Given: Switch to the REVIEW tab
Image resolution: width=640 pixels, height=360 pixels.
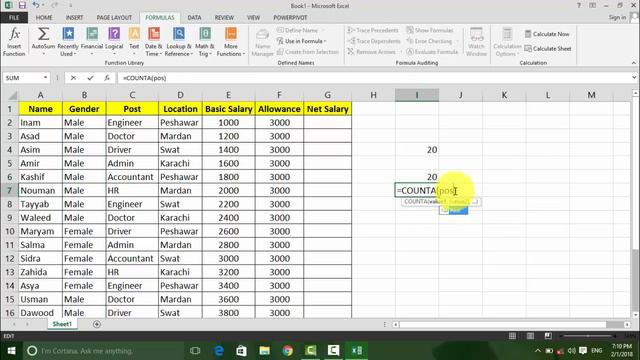Looking at the screenshot, I should [x=224, y=18].
